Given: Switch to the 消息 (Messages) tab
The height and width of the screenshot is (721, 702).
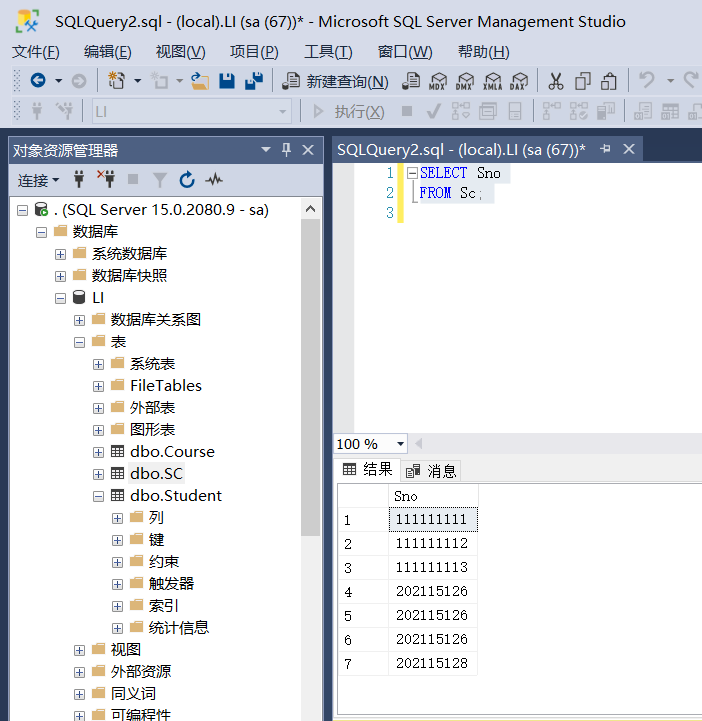Looking at the screenshot, I should point(431,471).
